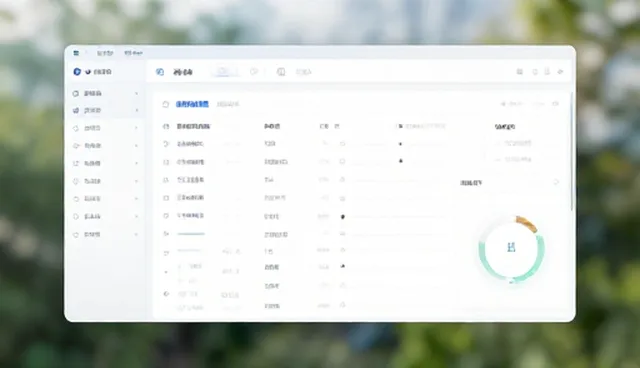Click the blue app logo atop the sidebar
Image resolution: width=640 pixels, height=368 pixels.
point(77,71)
